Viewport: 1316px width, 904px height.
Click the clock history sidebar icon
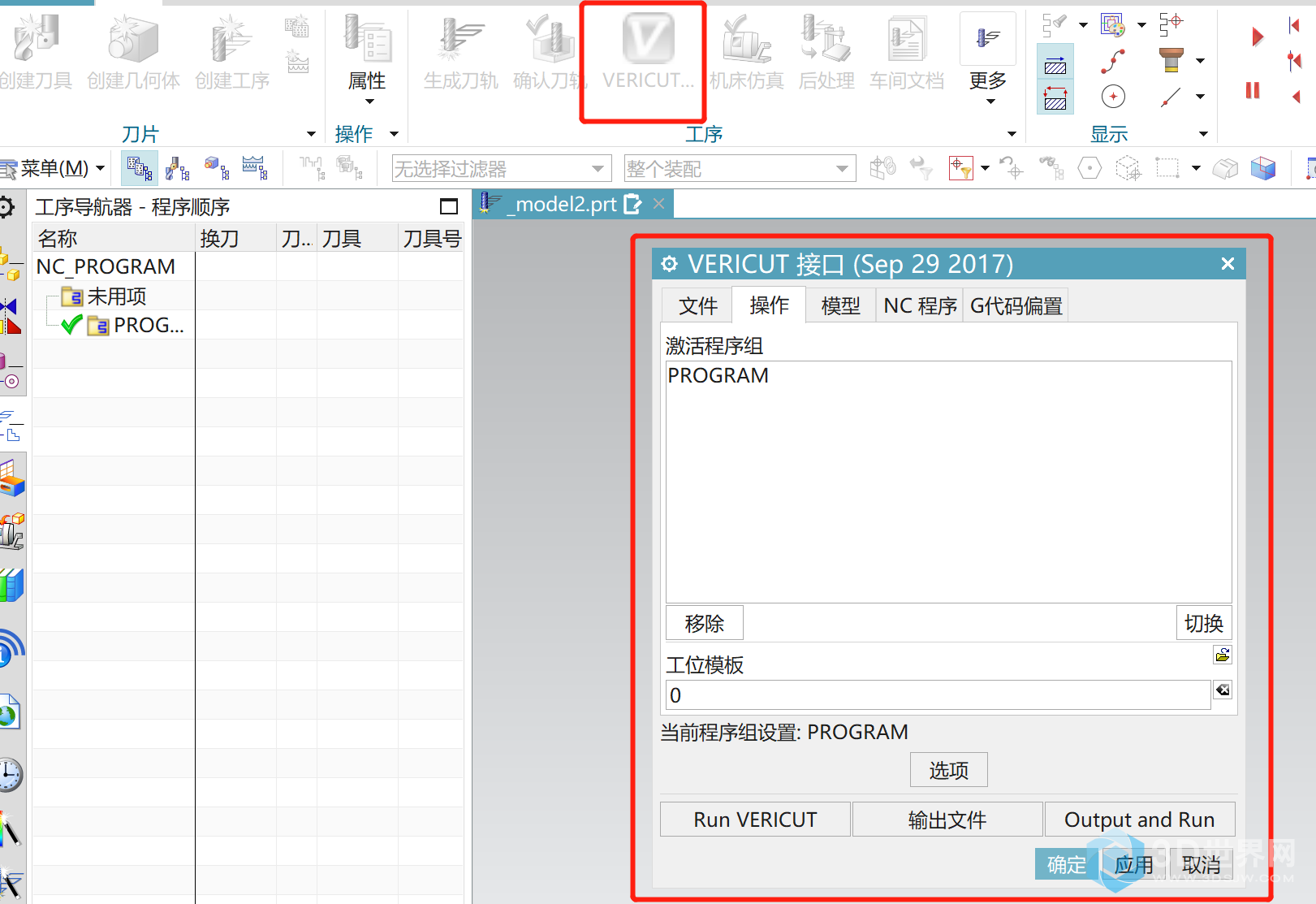(x=9, y=774)
